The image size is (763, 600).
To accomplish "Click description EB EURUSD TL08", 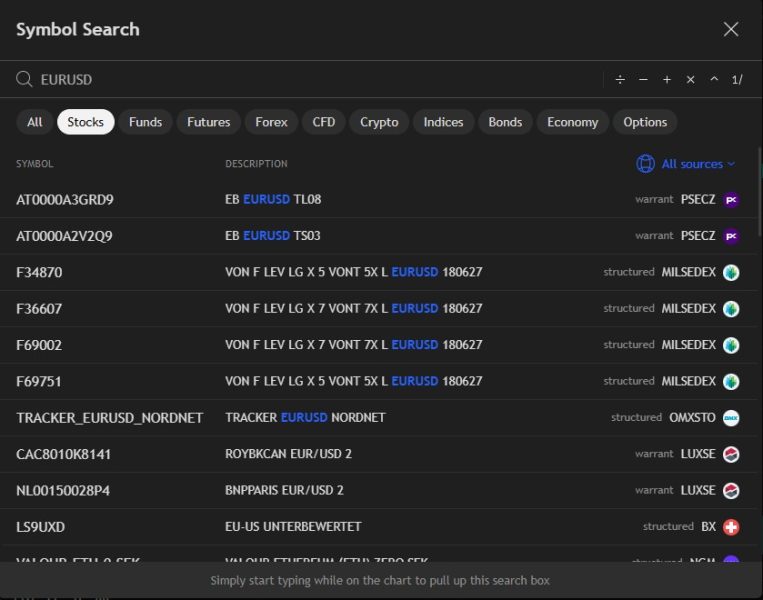I will tap(273, 199).
